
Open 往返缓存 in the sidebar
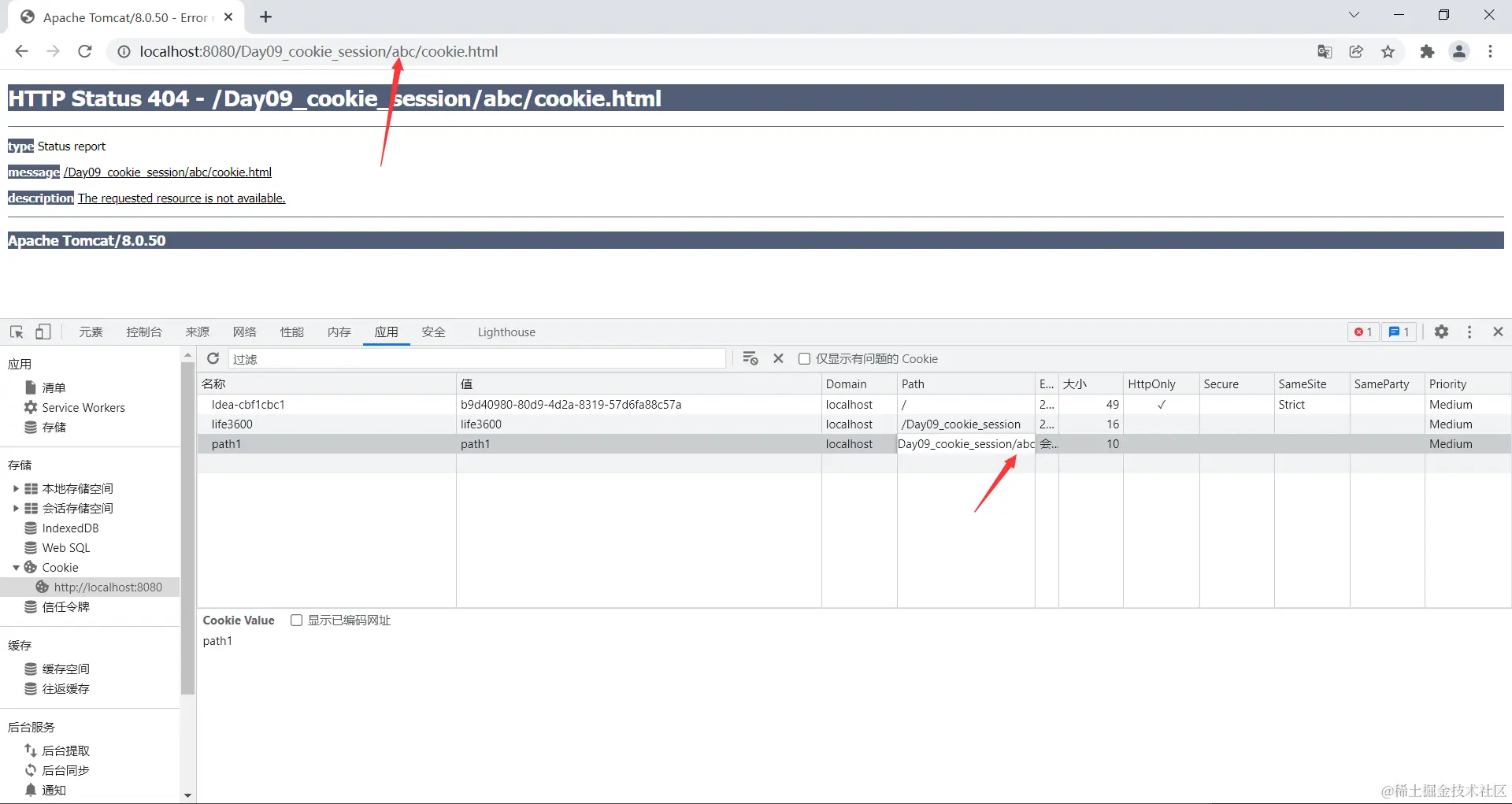(65, 688)
